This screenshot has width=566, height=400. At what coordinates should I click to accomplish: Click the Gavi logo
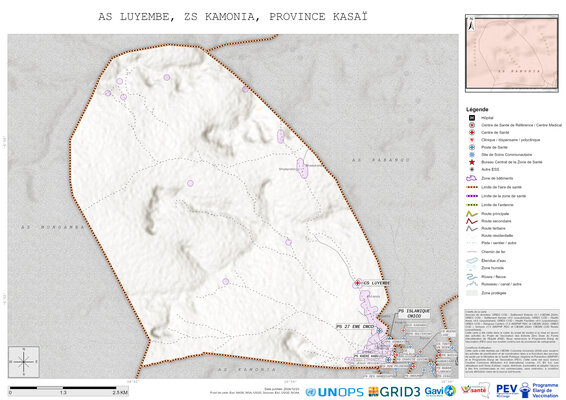pos(440,391)
